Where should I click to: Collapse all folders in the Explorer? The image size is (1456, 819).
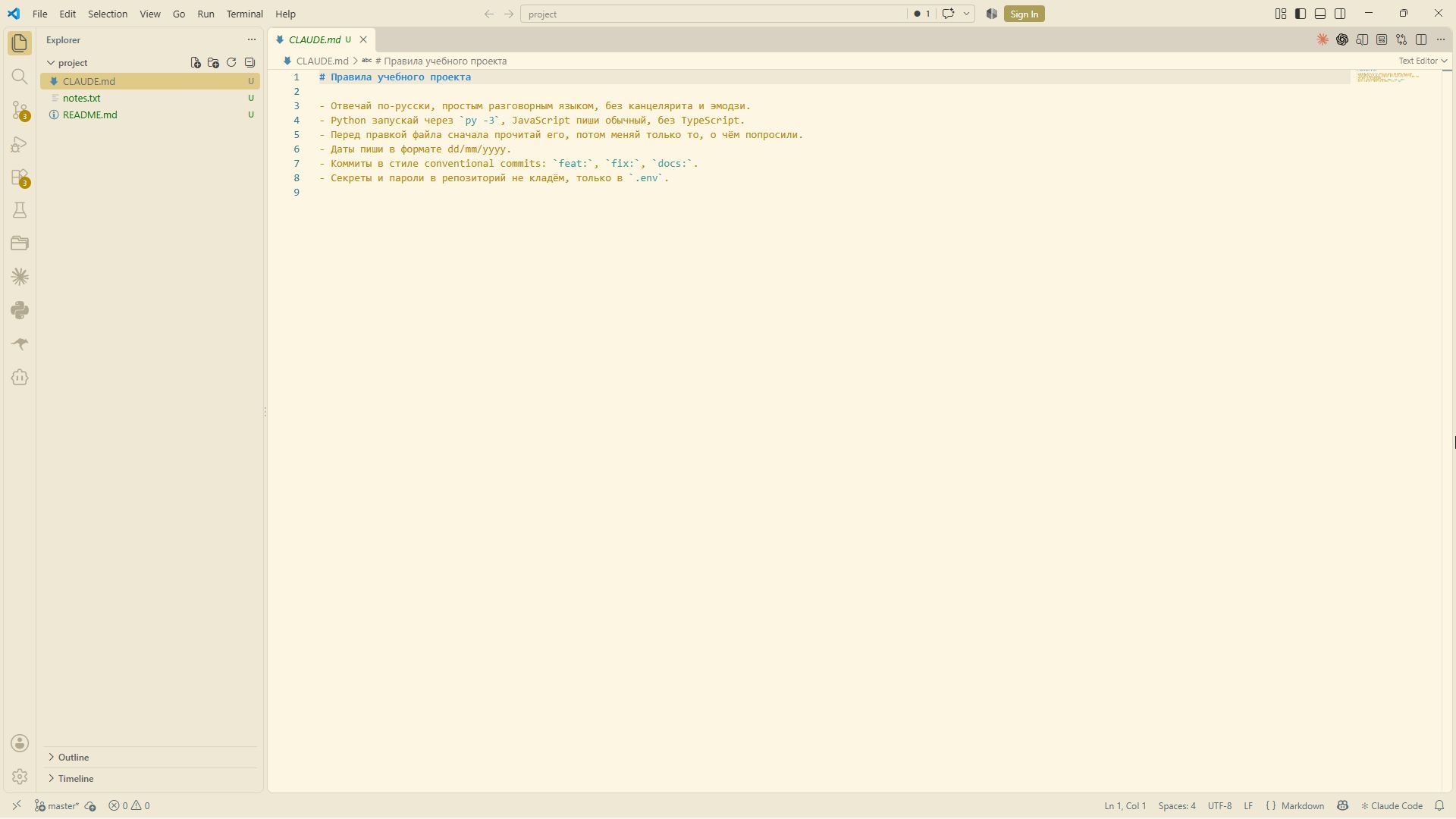pos(249,63)
